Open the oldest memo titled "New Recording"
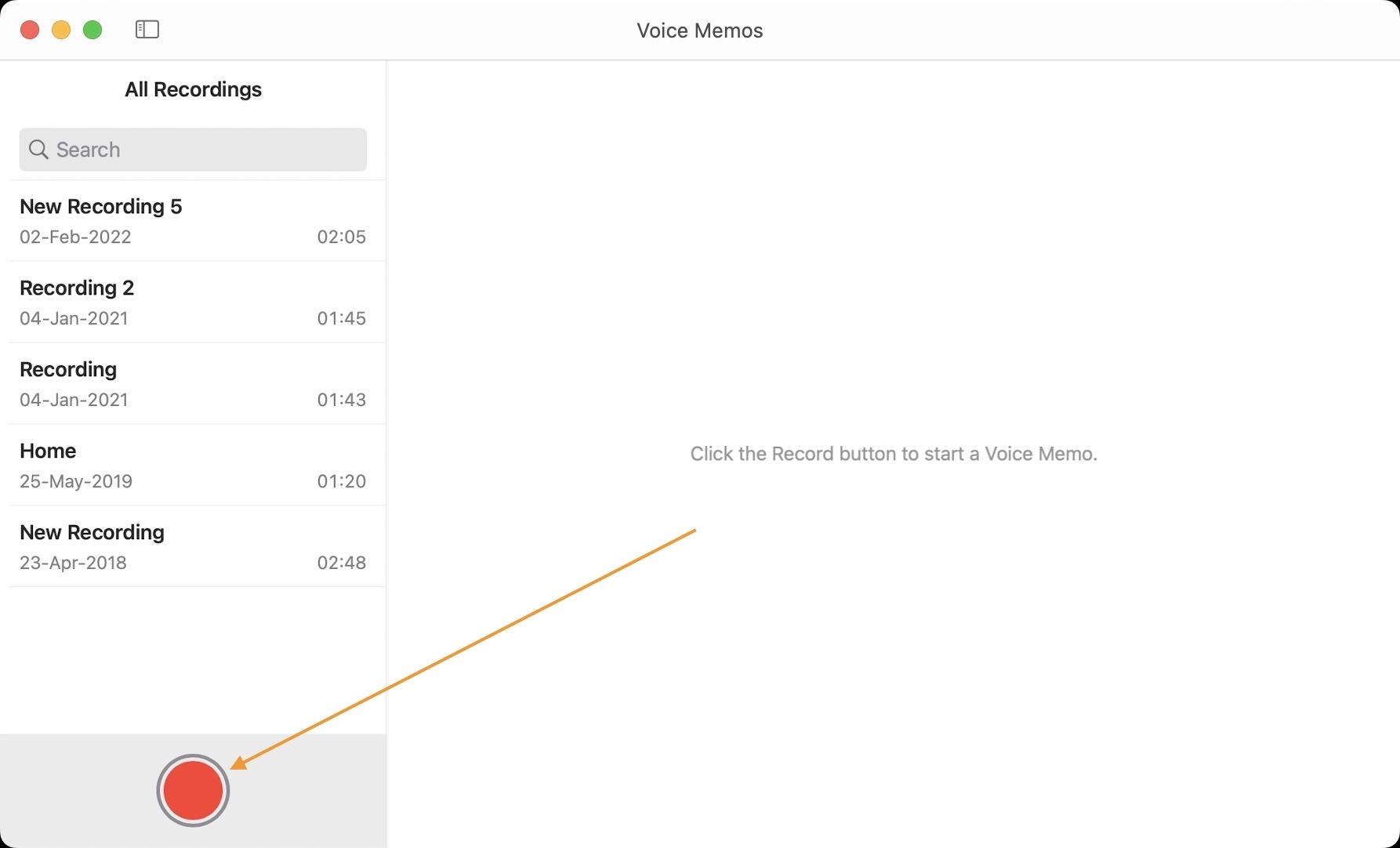 (x=92, y=532)
